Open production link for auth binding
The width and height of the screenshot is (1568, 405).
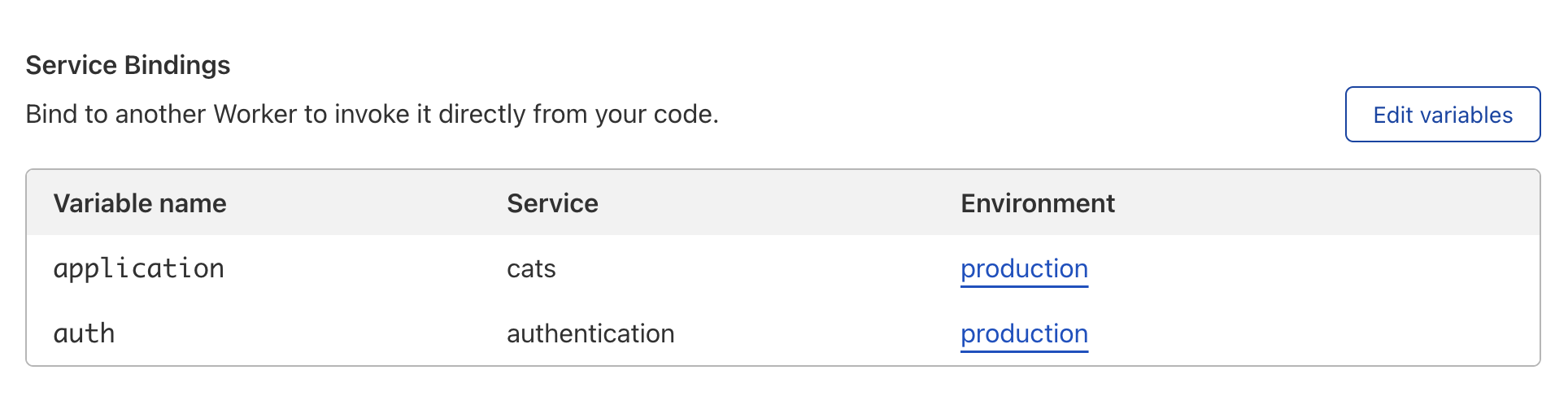point(1024,334)
